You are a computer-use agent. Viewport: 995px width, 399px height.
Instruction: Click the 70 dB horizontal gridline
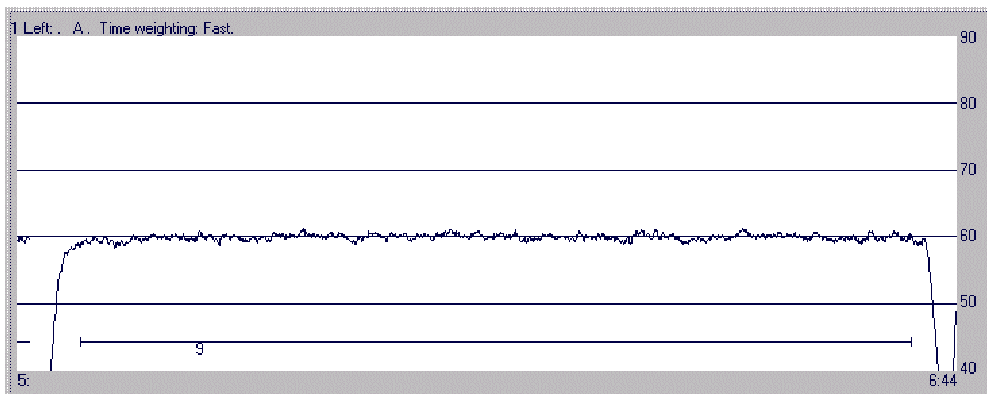tap(486, 170)
